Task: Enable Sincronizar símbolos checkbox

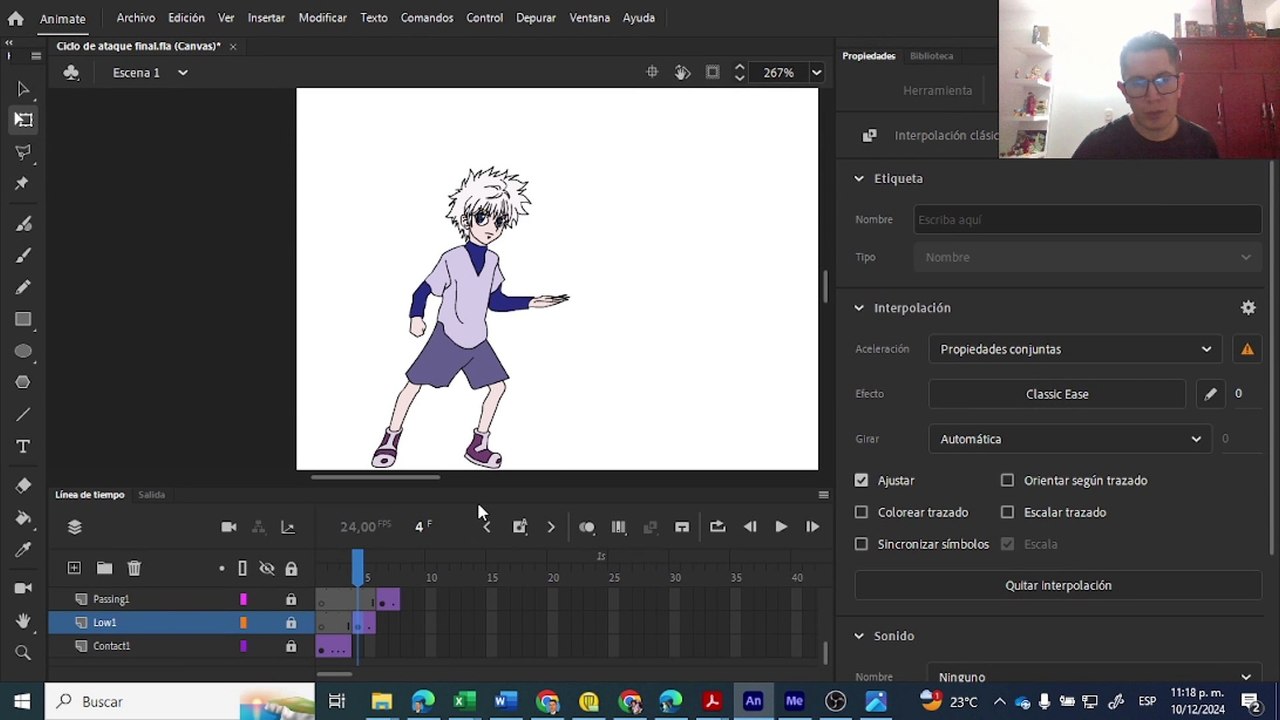Action: coord(861,544)
